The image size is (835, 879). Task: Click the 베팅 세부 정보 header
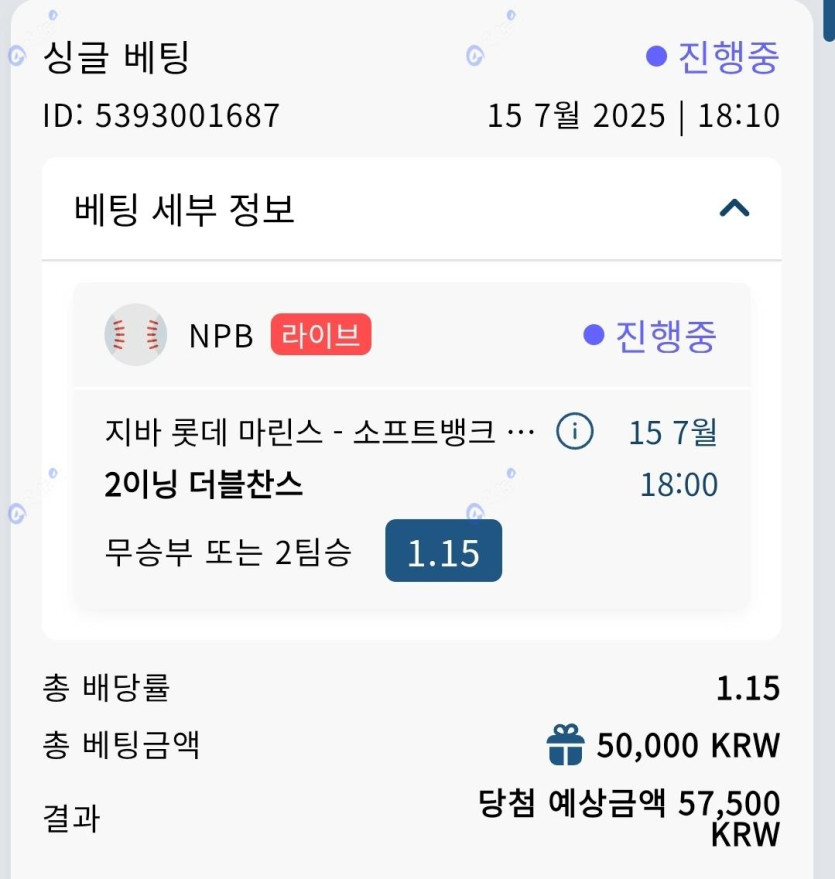point(184,210)
